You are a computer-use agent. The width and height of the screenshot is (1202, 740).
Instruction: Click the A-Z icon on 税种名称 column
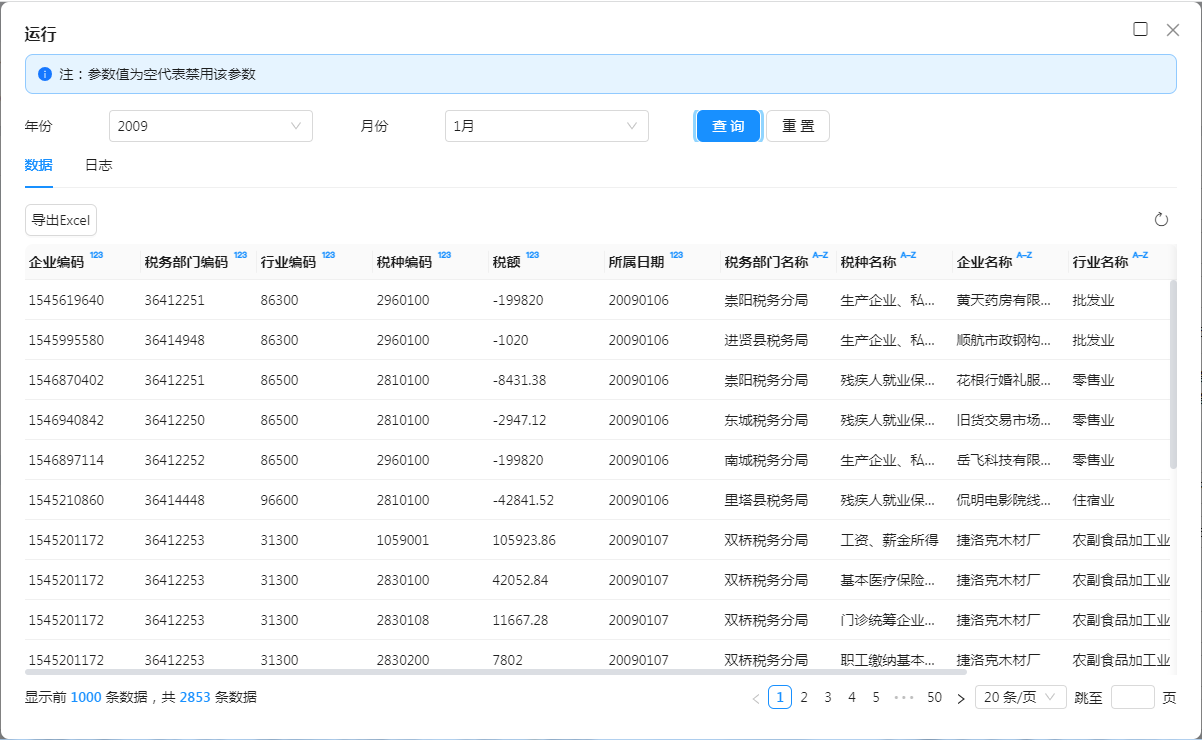tap(908, 256)
